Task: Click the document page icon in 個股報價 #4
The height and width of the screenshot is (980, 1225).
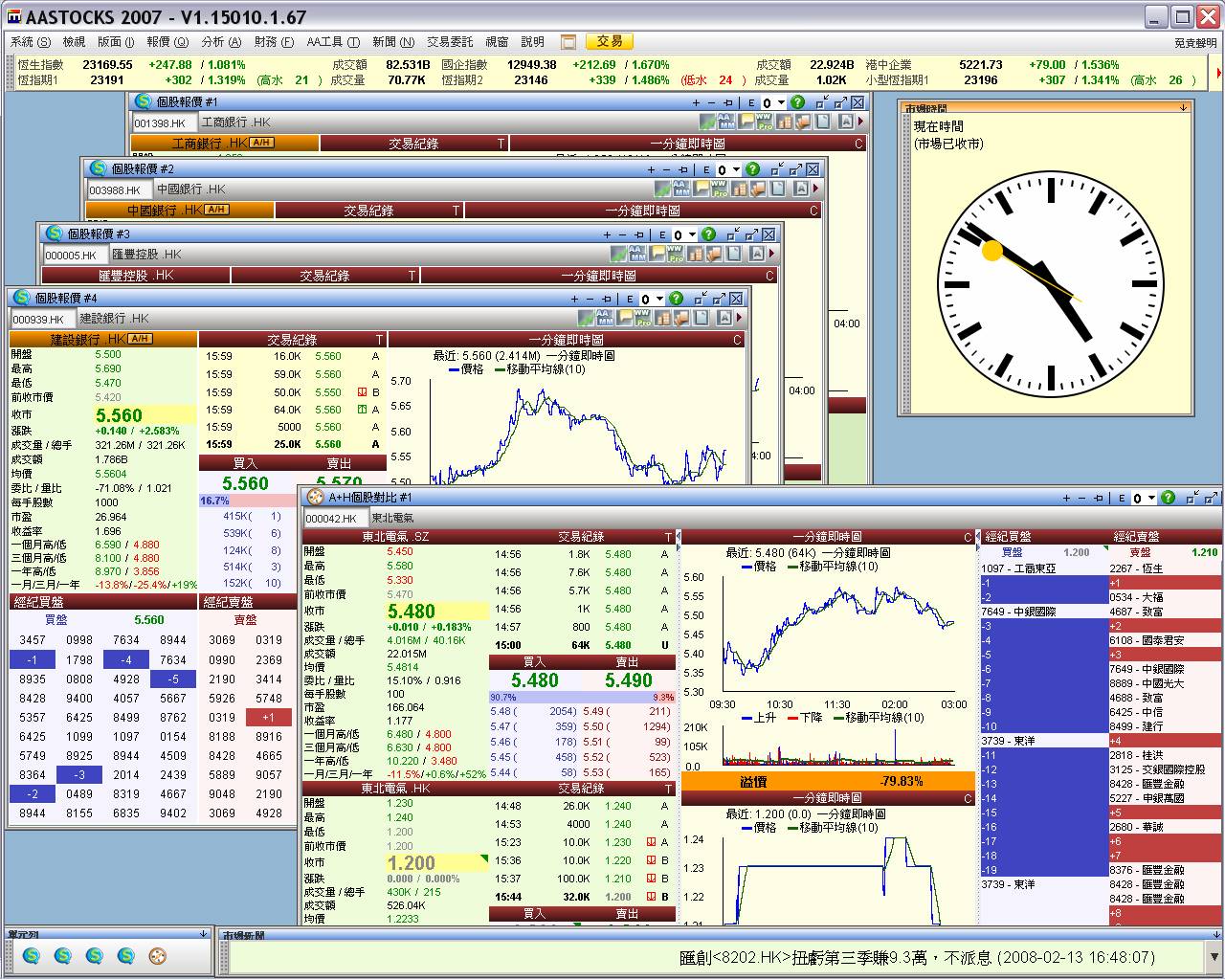Action: pos(701,318)
